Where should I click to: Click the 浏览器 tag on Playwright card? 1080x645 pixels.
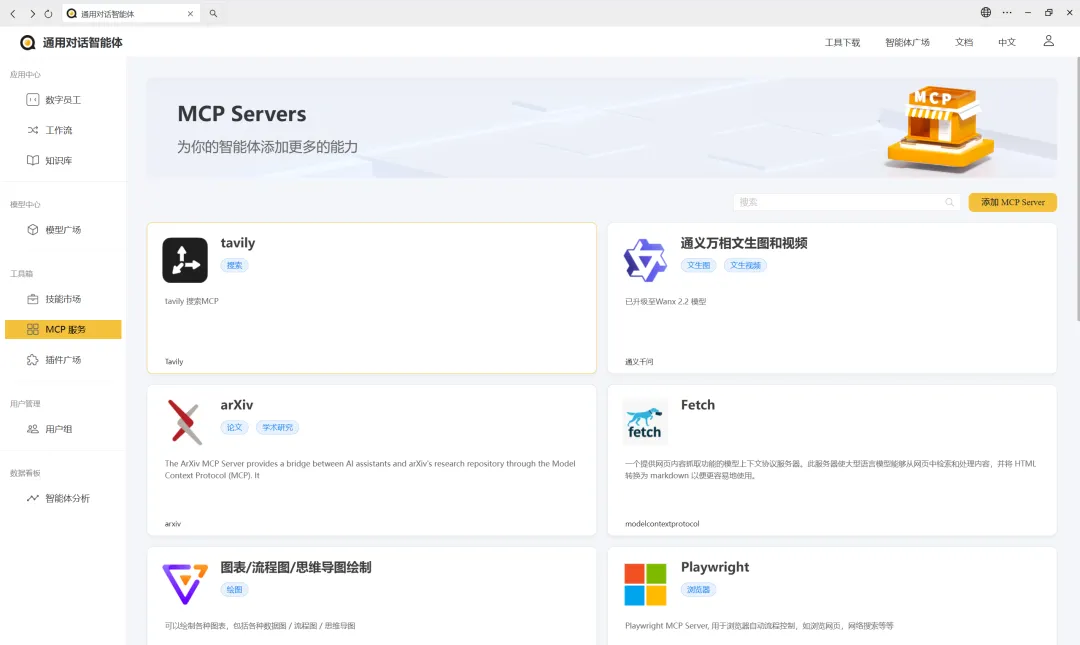(x=698, y=589)
